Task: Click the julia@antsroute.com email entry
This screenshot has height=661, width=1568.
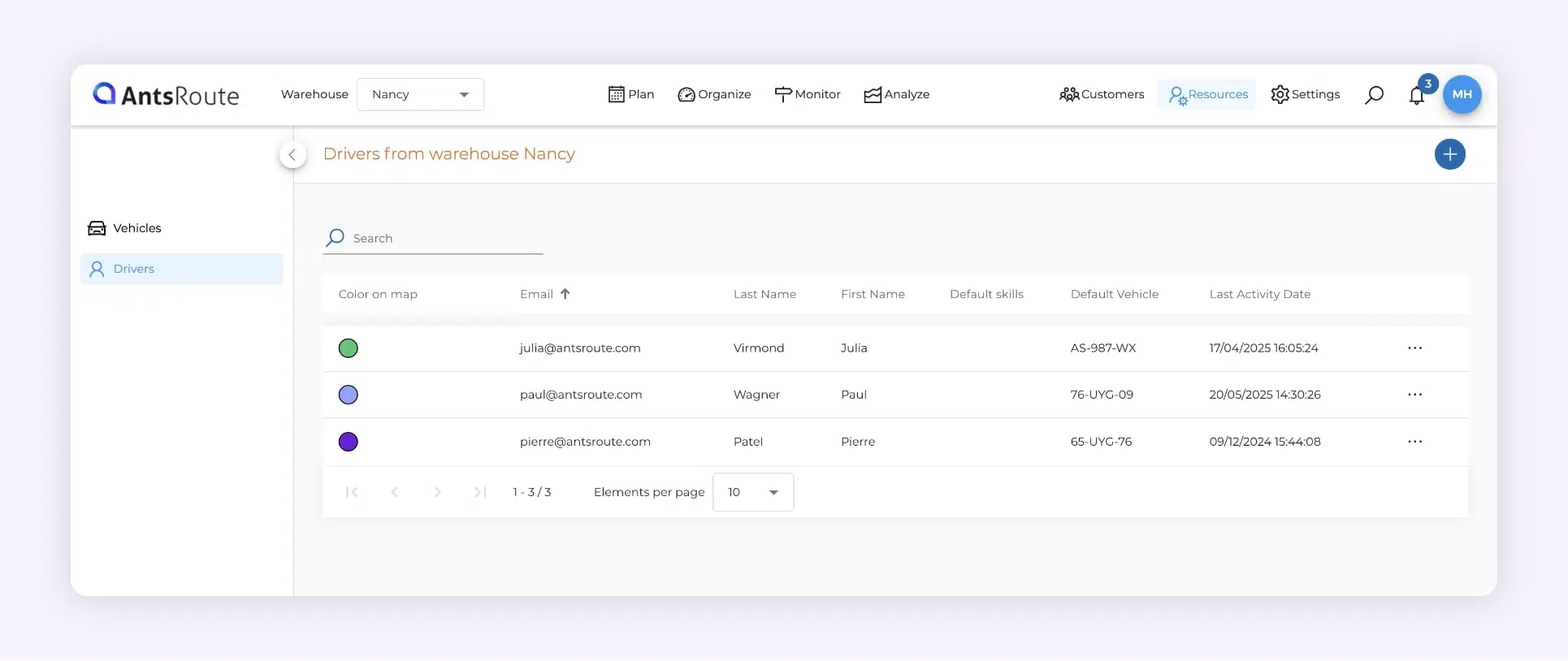Action: (580, 348)
